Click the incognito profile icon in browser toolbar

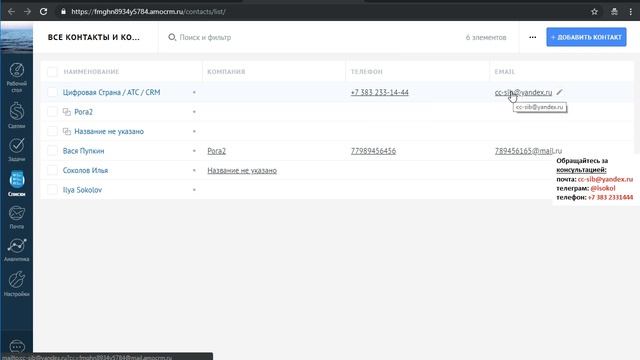coord(614,11)
